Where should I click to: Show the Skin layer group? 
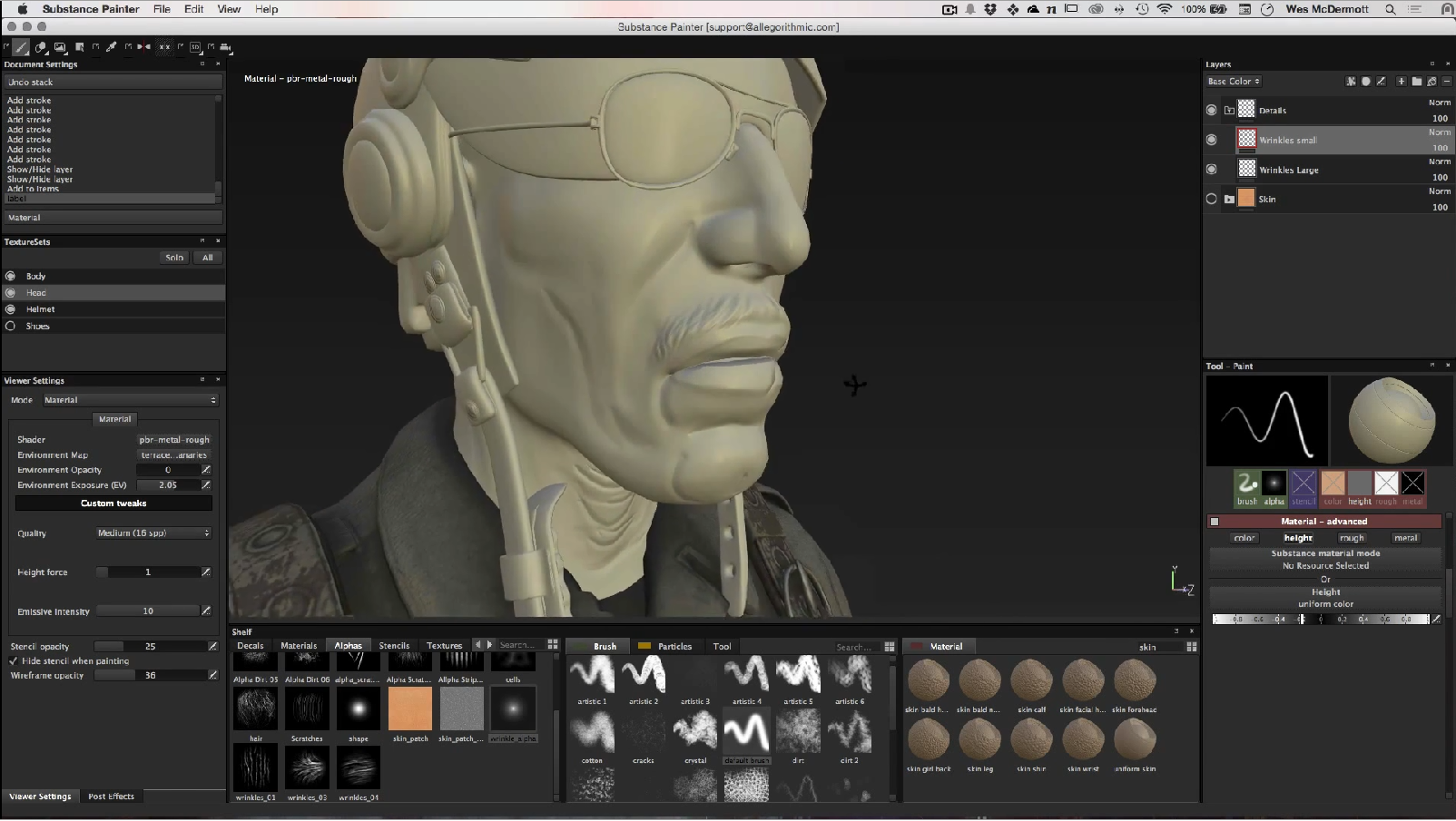tap(1211, 200)
